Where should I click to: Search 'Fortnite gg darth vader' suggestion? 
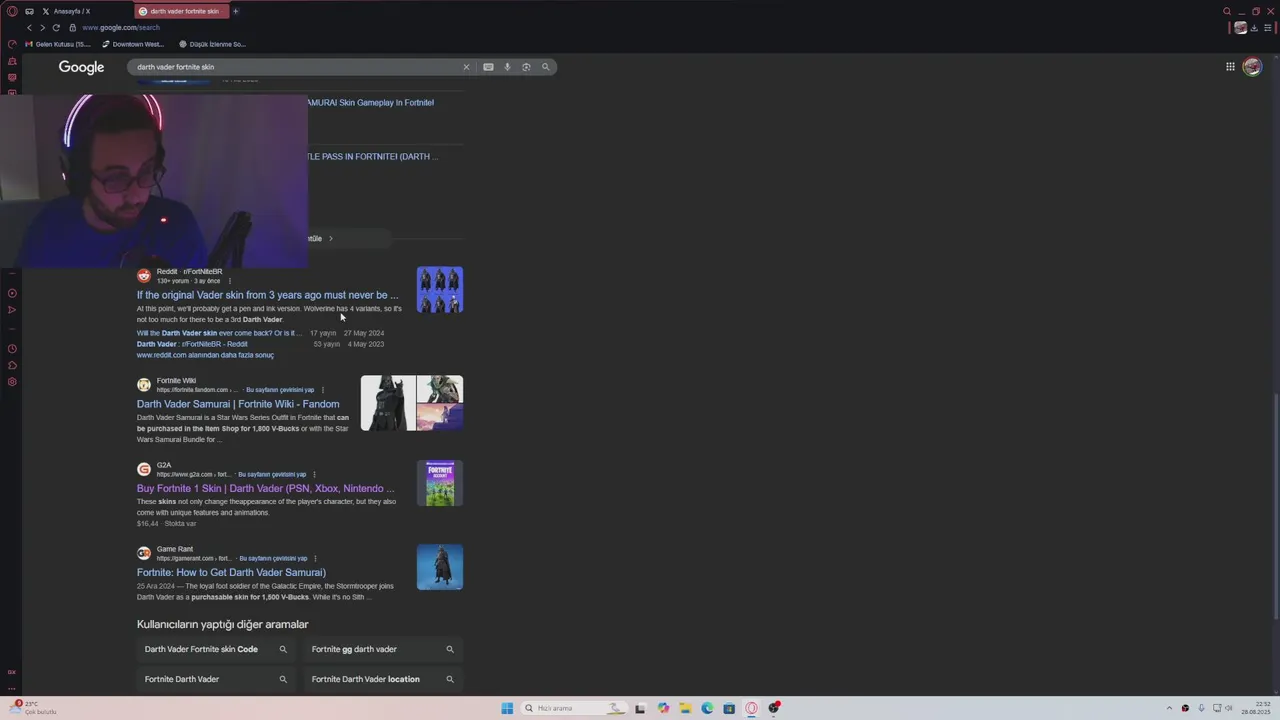[383, 649]
